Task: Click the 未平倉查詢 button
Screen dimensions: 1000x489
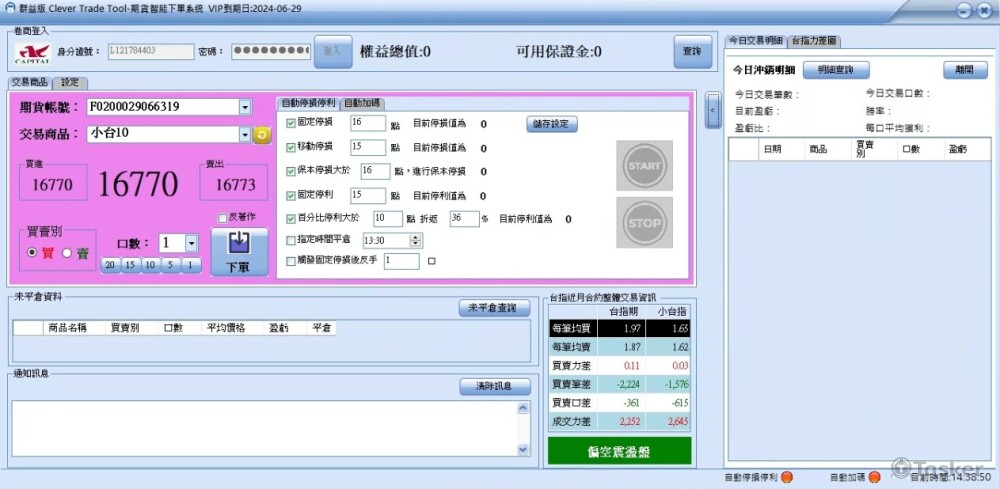Action: 495,309
